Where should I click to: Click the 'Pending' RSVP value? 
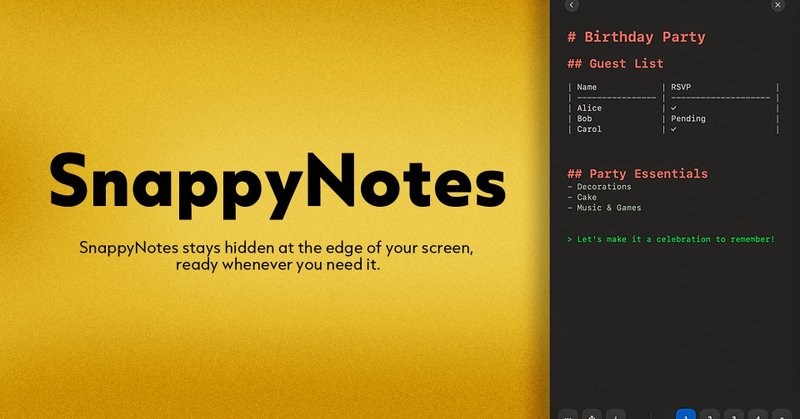688,119
